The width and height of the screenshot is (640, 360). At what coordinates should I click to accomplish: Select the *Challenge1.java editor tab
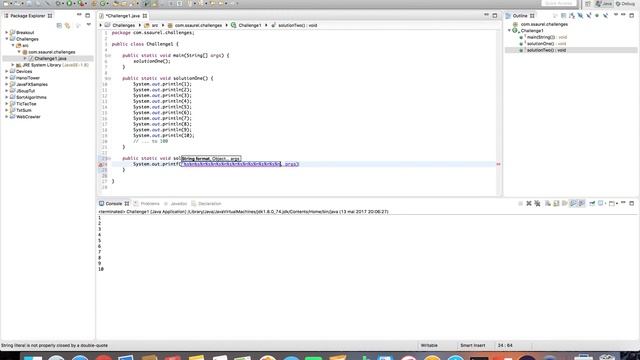[x=123, y=16]
